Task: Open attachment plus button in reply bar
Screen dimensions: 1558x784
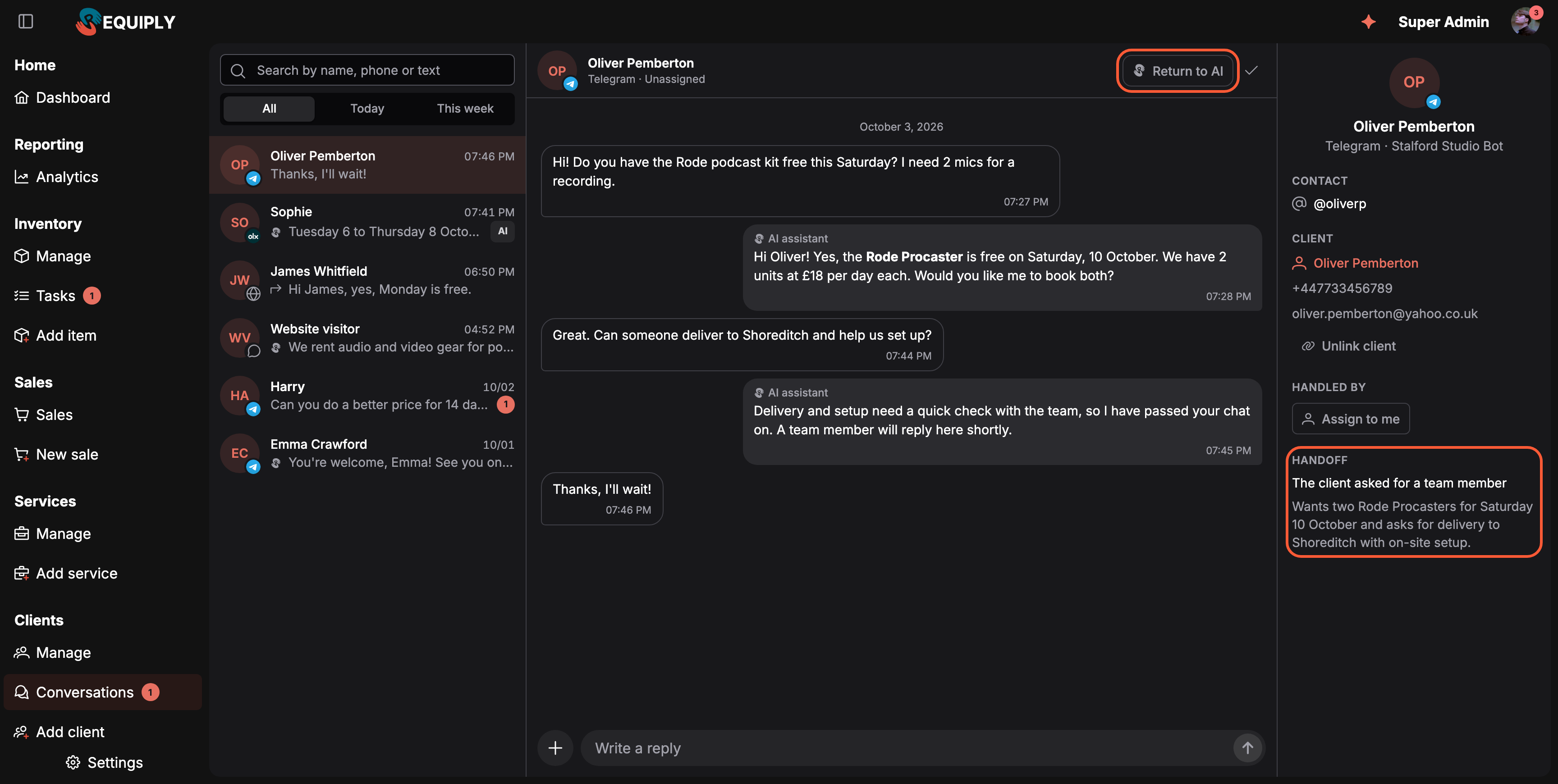Action: 554,748
